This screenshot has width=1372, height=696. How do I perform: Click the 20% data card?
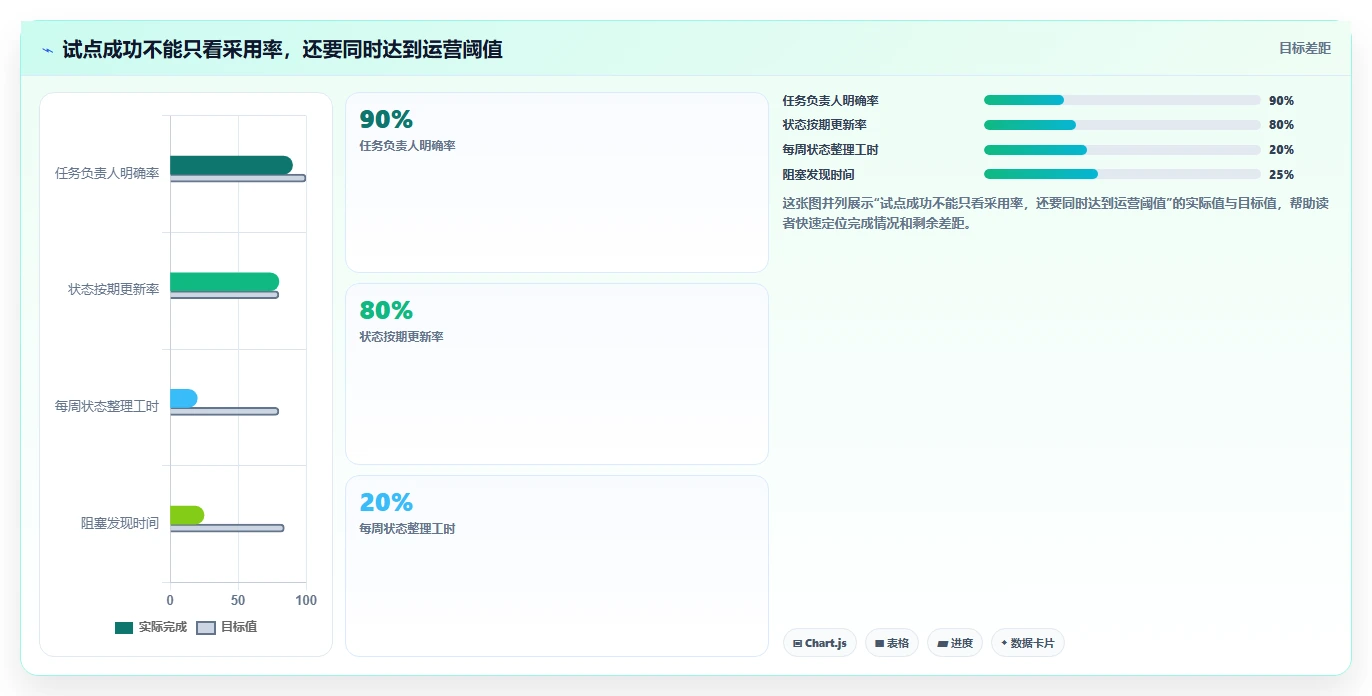[557, 566]
